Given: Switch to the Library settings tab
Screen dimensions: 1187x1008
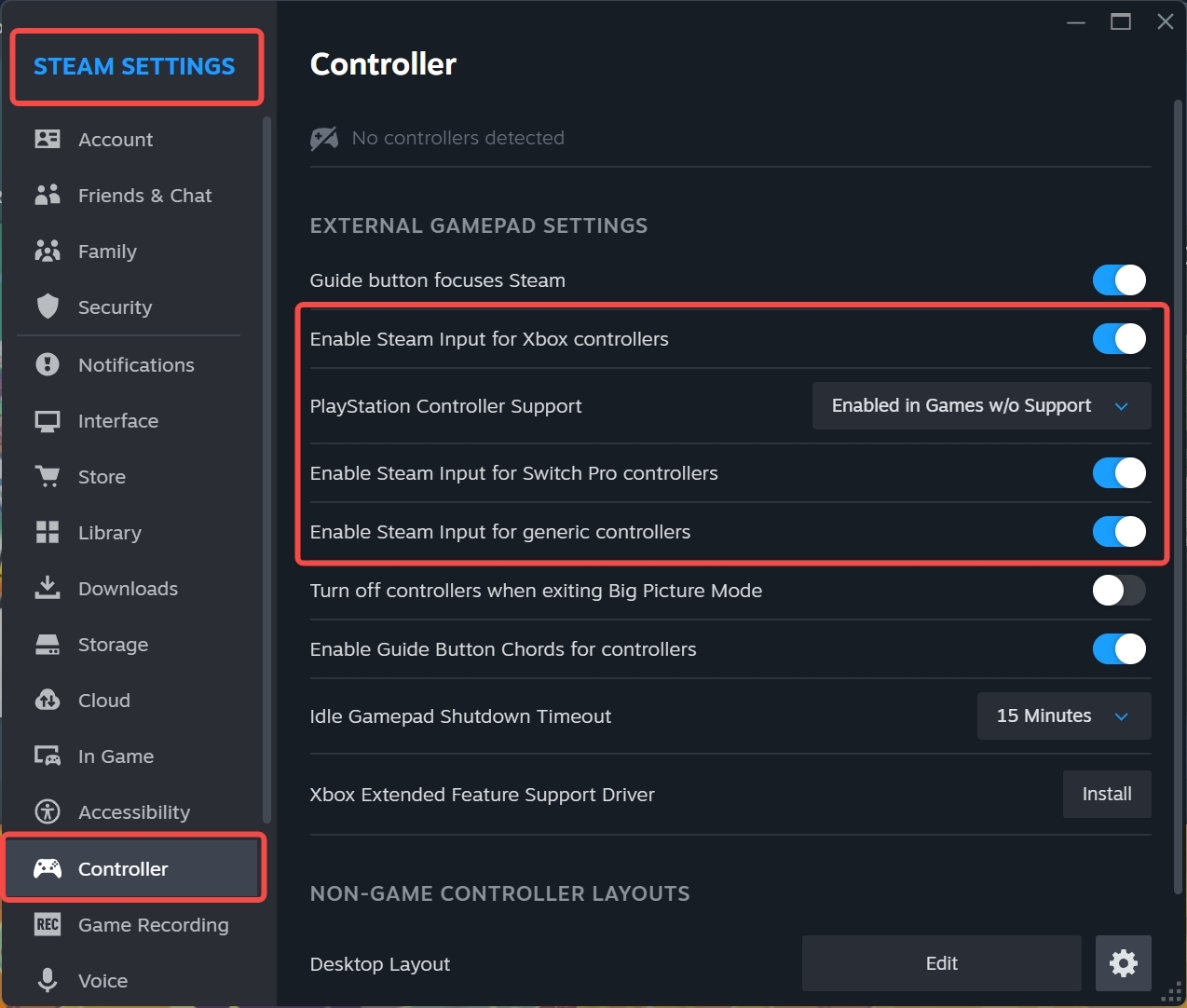Looking at the screenshot, I should (x=109, y=533).
